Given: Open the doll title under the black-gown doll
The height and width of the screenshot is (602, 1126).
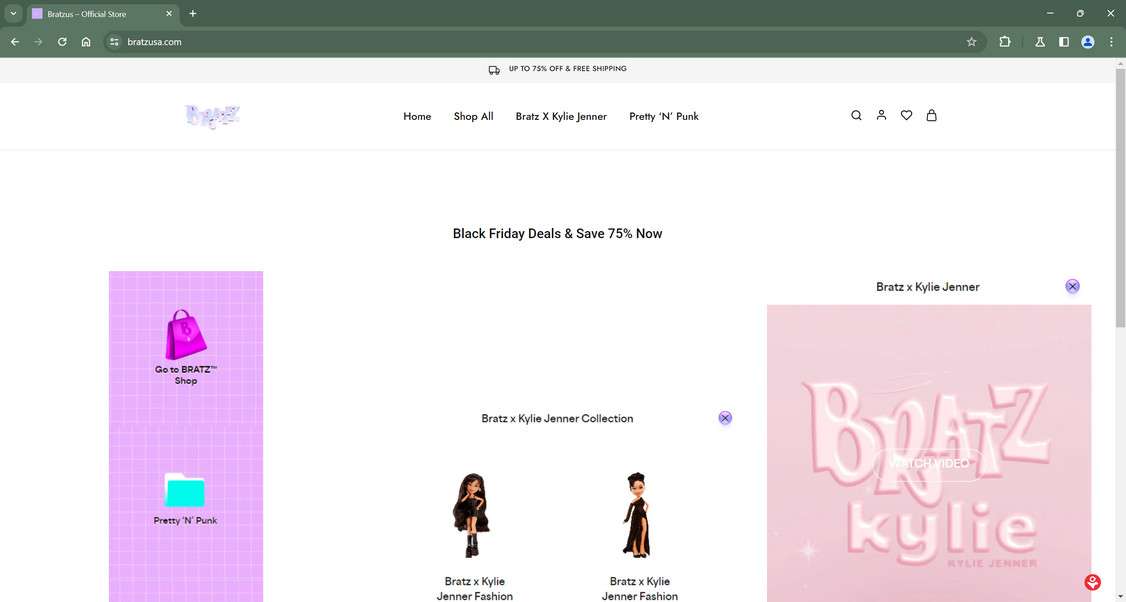Looking at the screenshot, I should (x=640, y=588).
